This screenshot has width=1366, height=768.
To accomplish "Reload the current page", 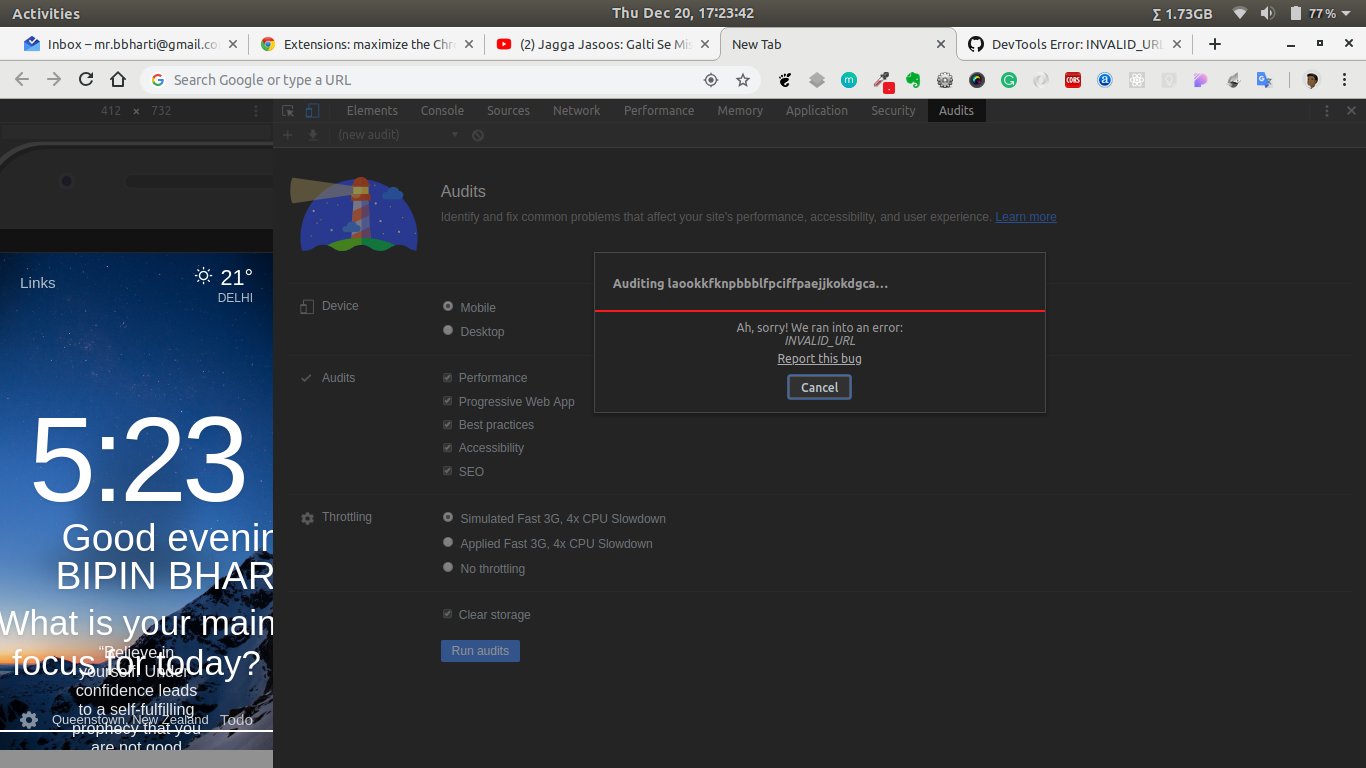I will coord(85,79).
